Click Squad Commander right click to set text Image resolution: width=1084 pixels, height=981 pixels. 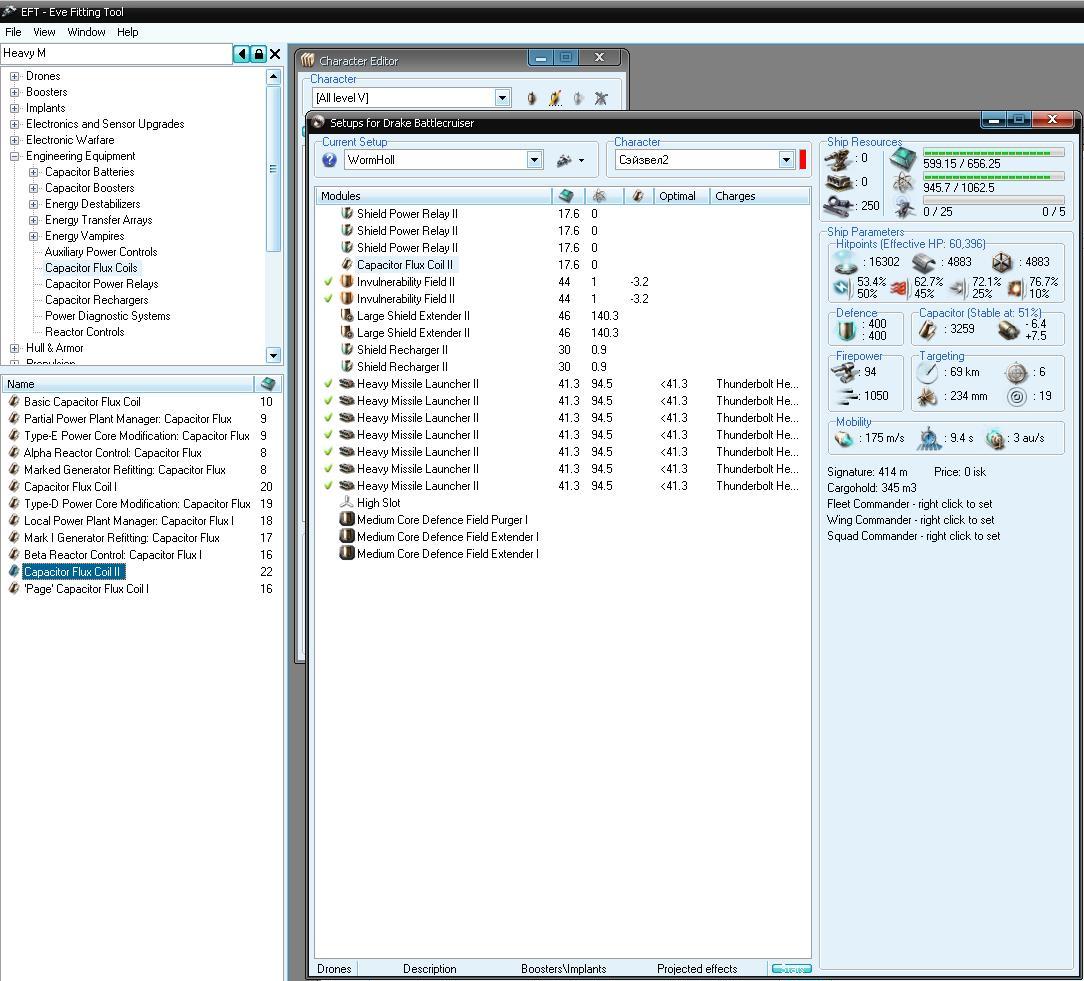[x=913, y=536]
